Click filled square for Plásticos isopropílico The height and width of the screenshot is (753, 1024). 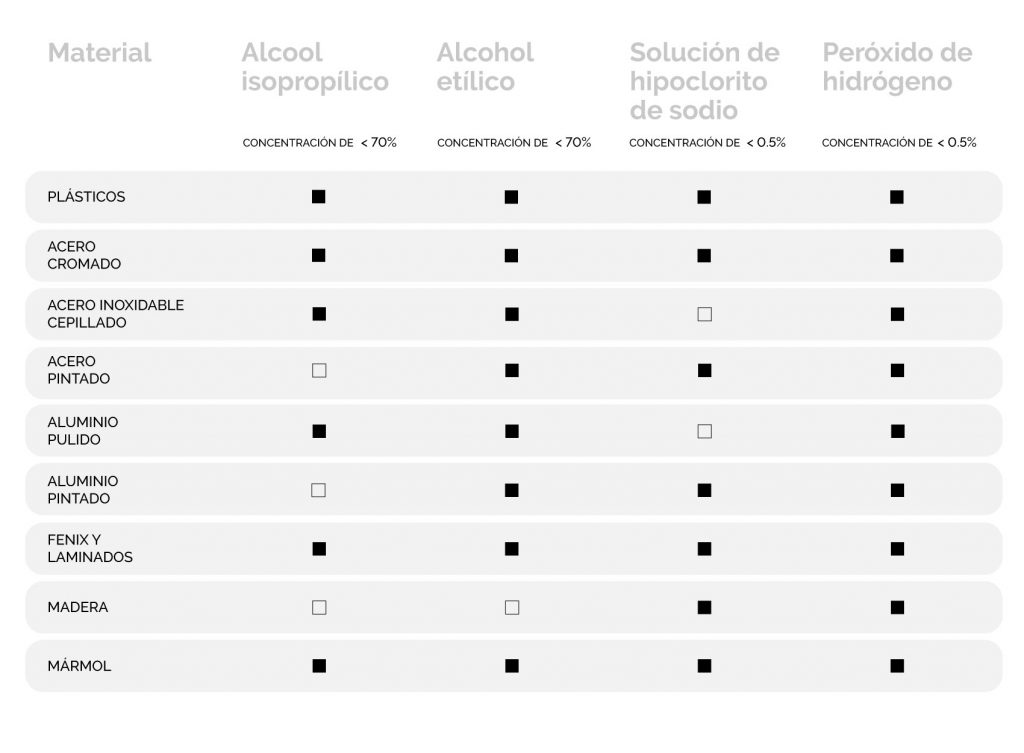pyautogui.click(x=319, y=197)
